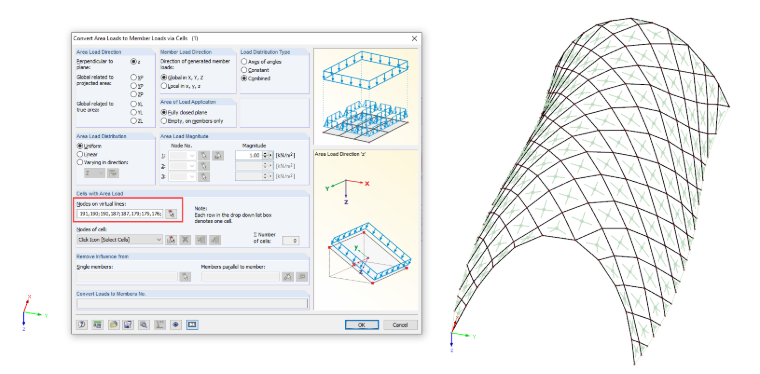
Task: Pick node 3 graphically in Area Load Magnitude
Action: [x=205, y=177]
